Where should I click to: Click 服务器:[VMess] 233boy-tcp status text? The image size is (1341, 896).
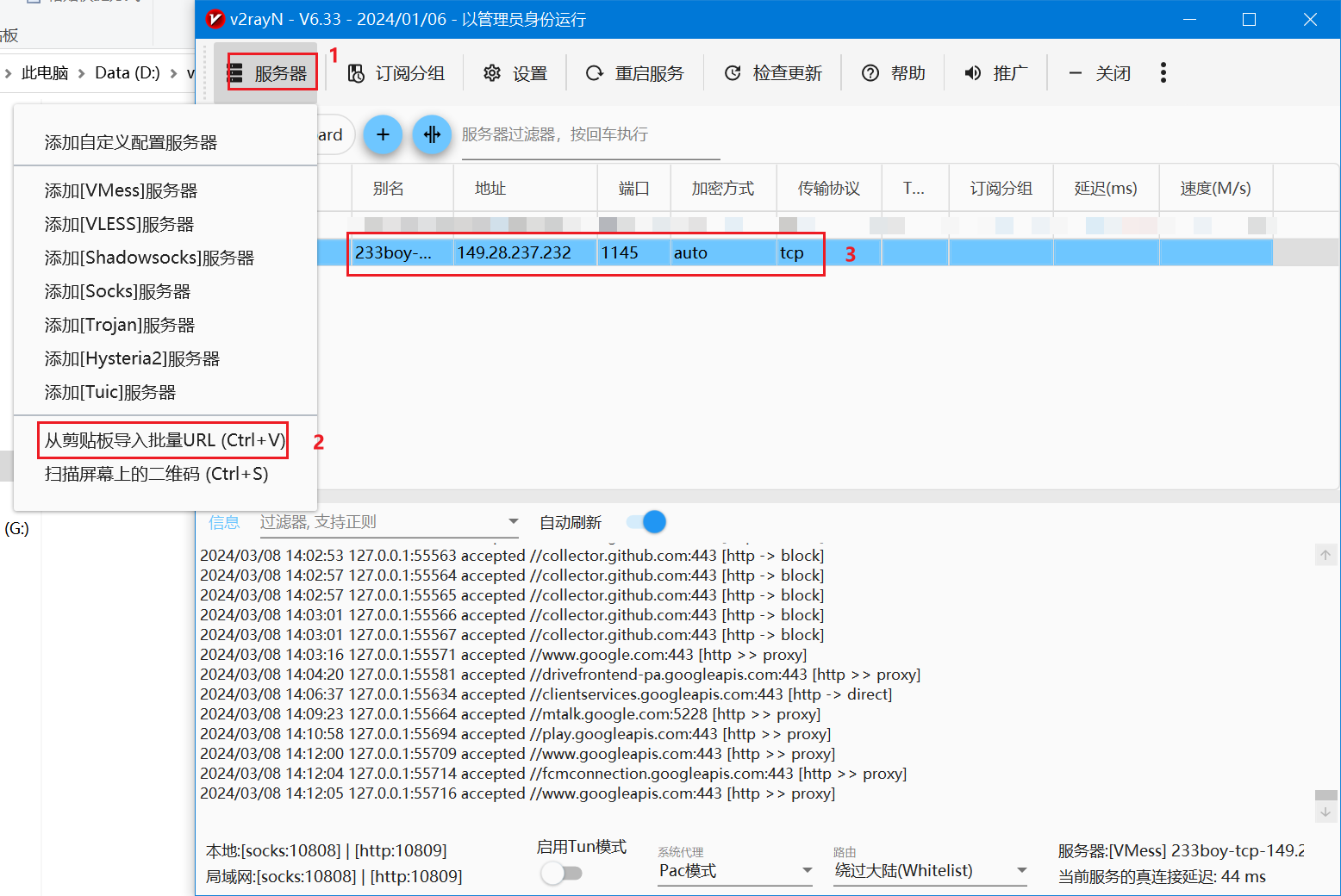pos(1181,851)
